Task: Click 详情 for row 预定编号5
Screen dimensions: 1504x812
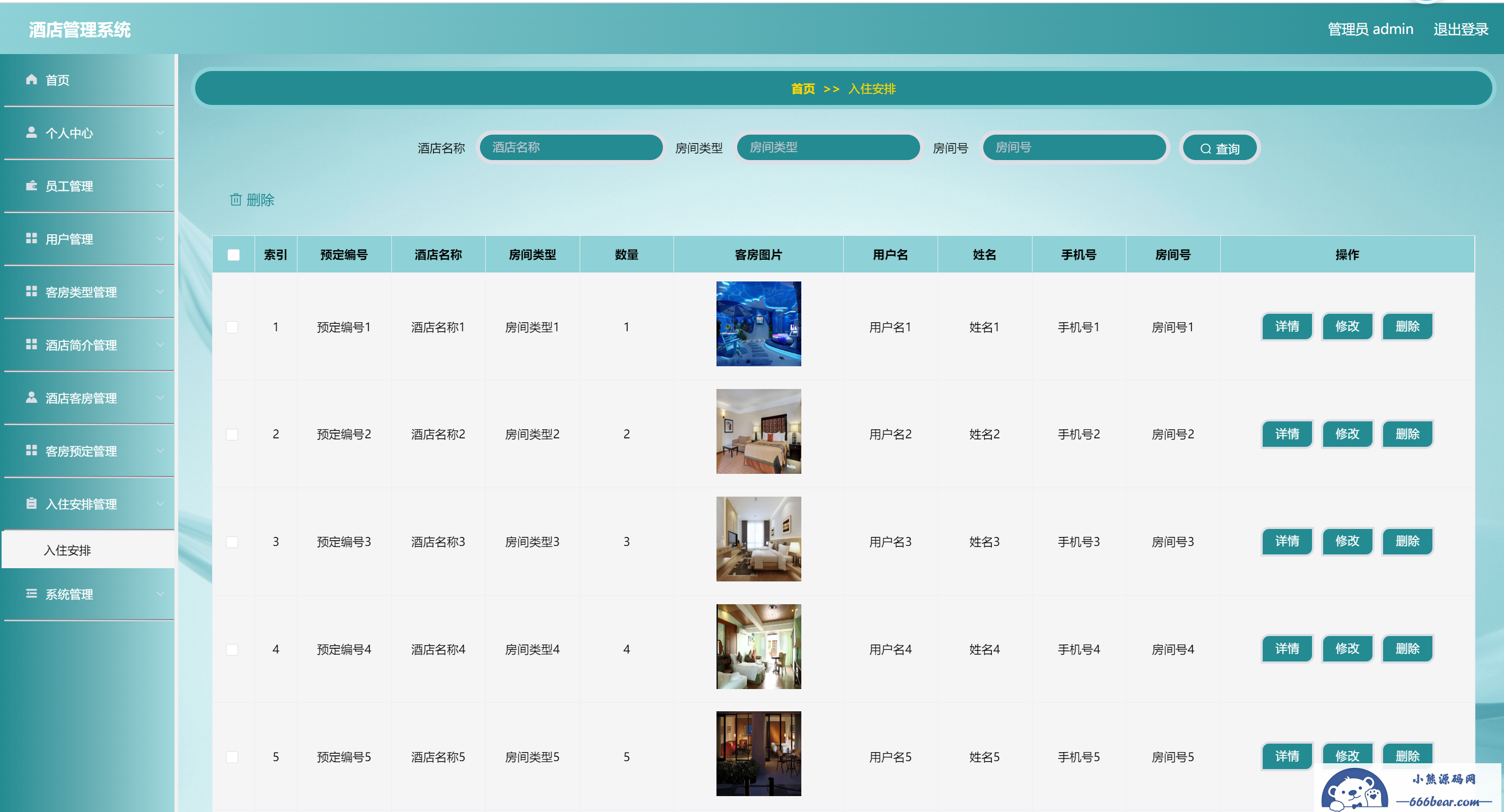Action: [x=1287, y=756]
